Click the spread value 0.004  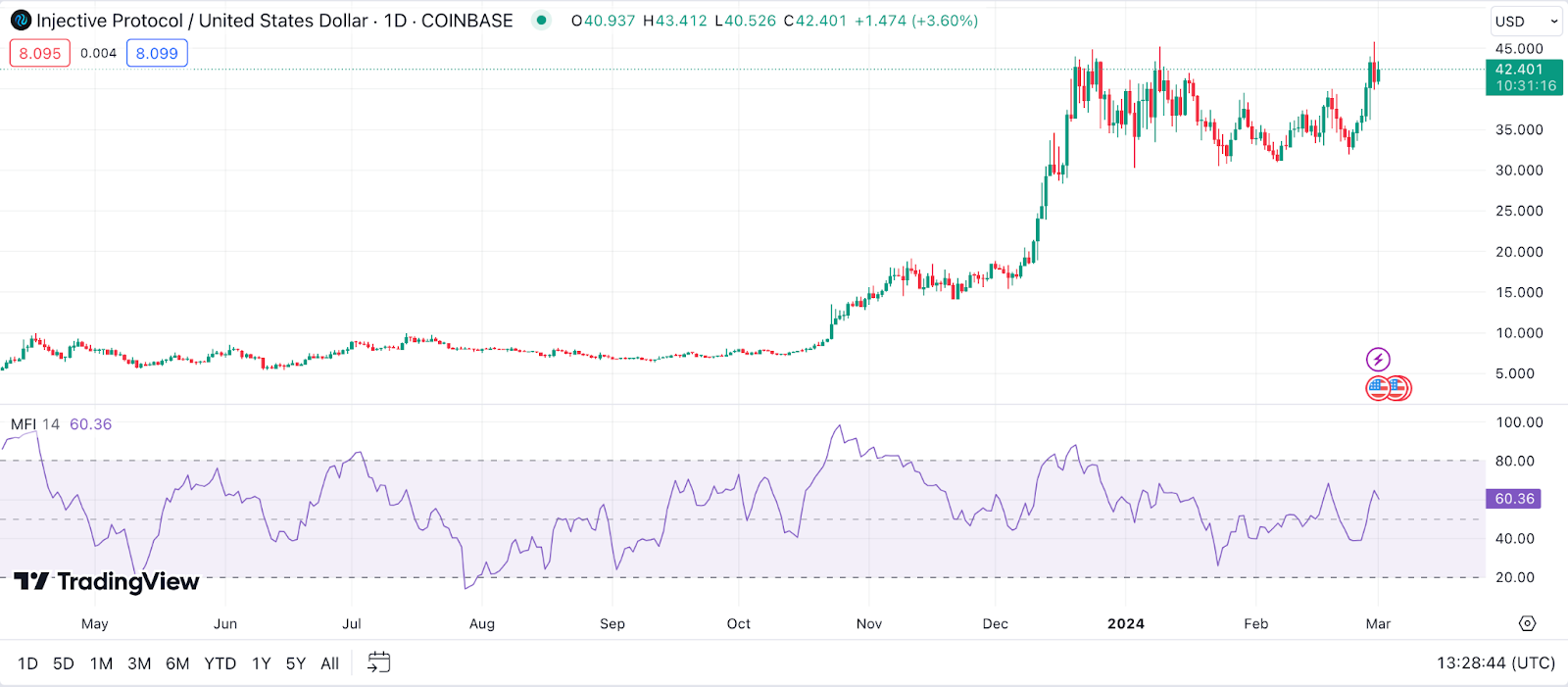pyautogui.click(x=98, y=53)
